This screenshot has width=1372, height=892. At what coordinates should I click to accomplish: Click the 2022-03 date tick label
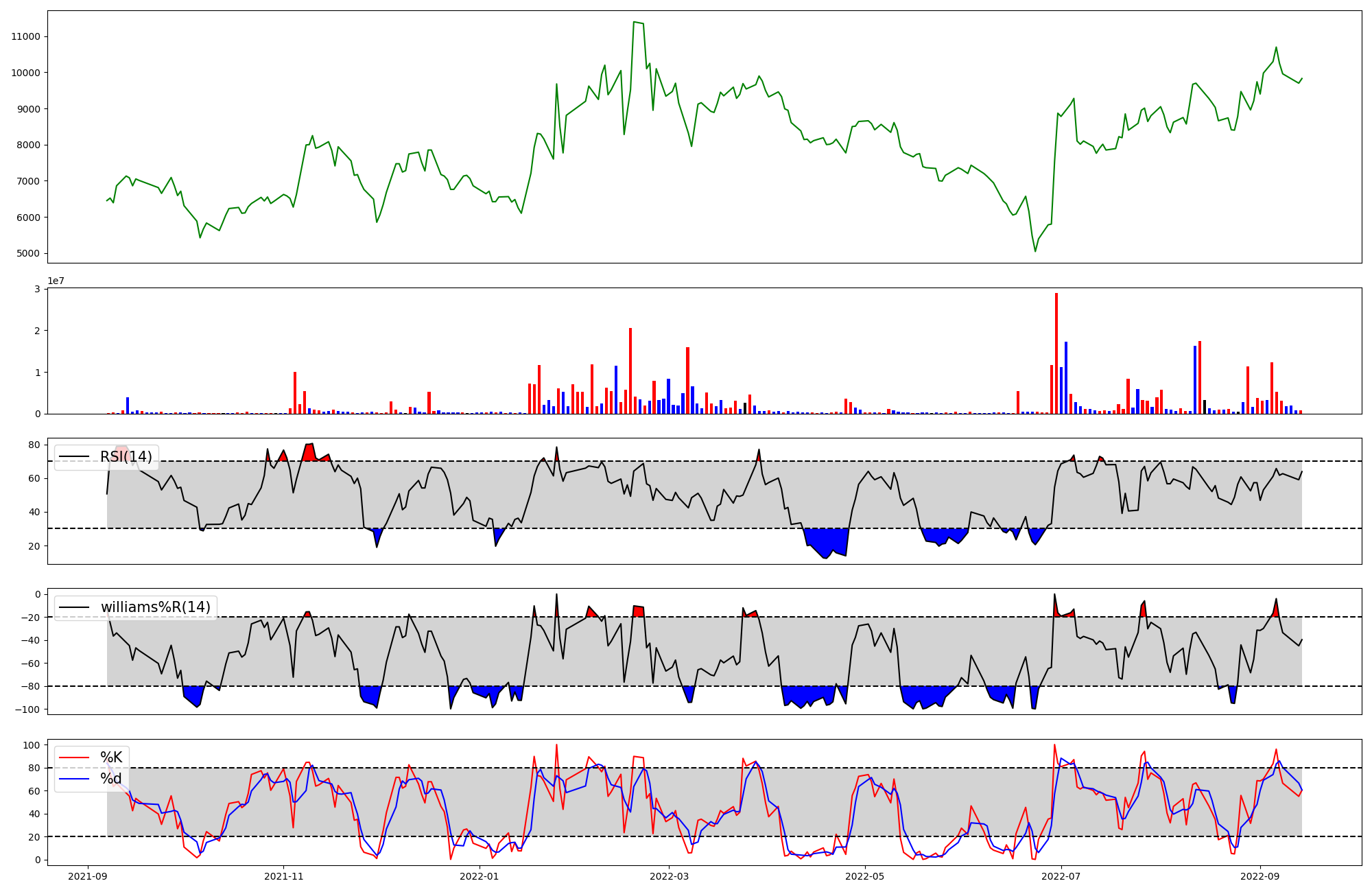[x=669, y=876]
